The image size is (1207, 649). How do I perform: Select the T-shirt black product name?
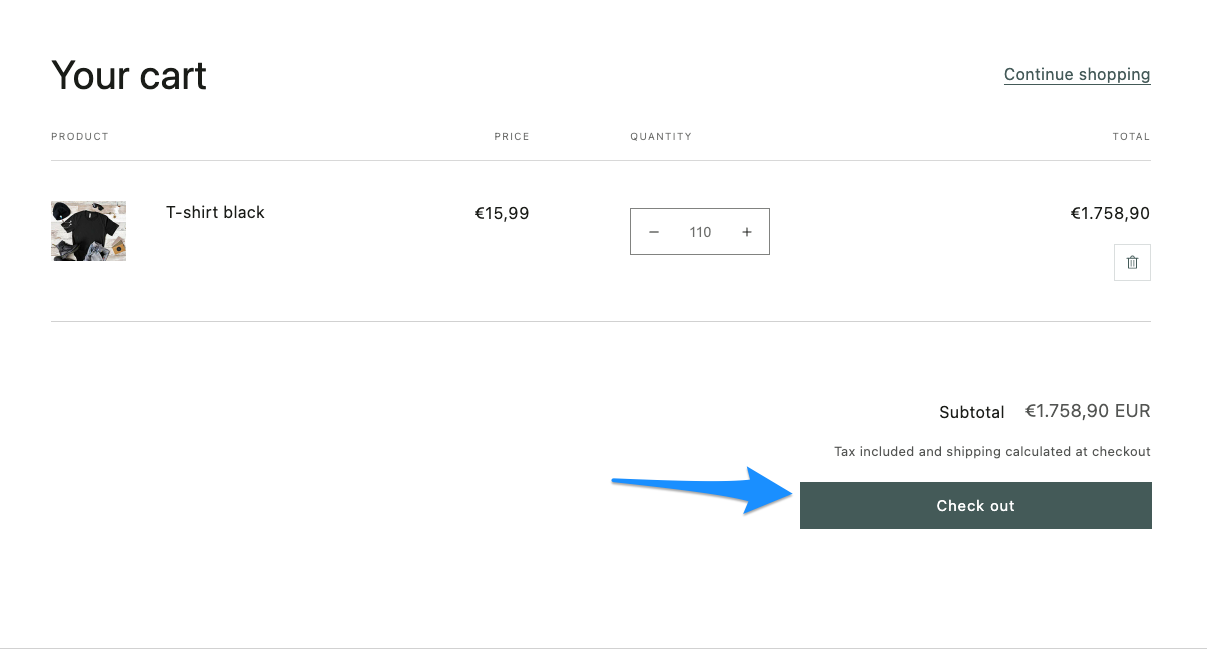click(215, 212)
